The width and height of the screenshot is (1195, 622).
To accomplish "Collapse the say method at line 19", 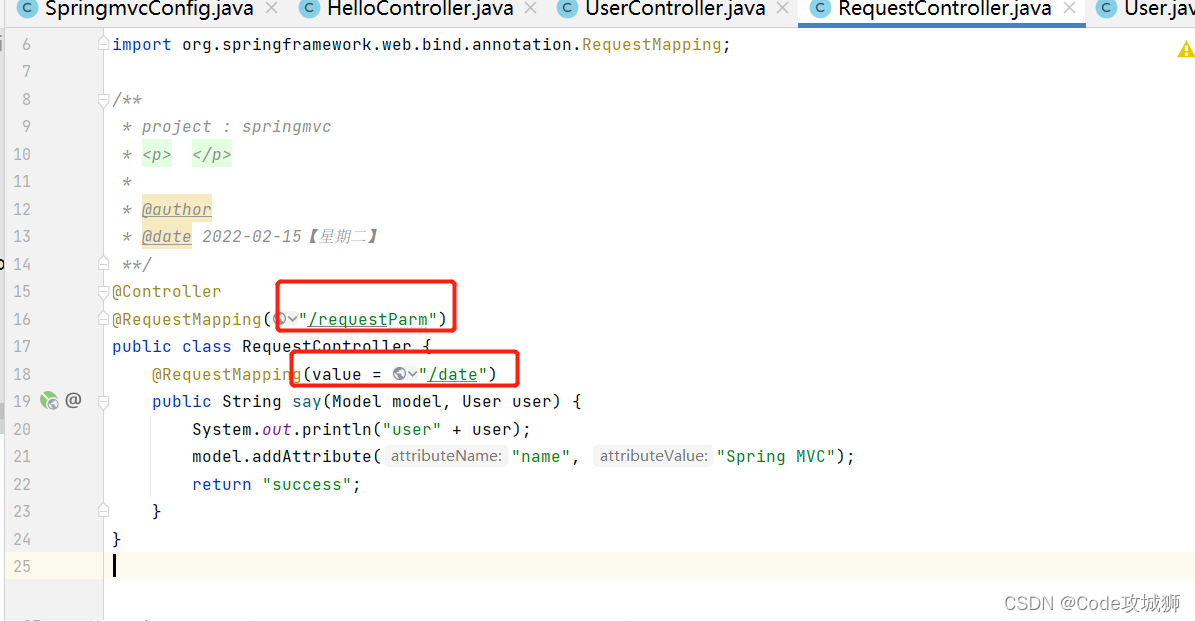I will click(x=104, y=402).
